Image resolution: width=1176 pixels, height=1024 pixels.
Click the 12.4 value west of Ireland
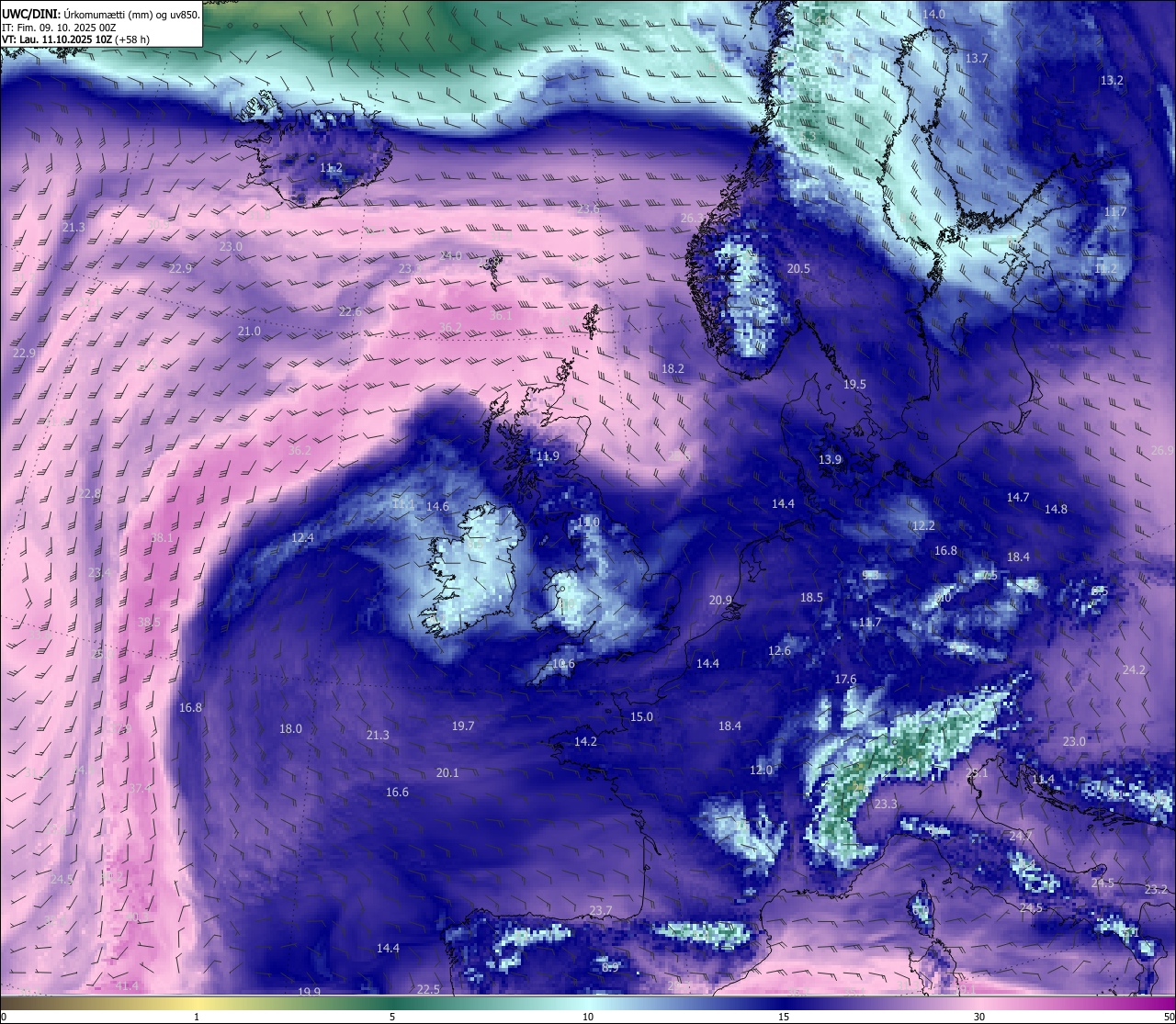tap(302, 537)
